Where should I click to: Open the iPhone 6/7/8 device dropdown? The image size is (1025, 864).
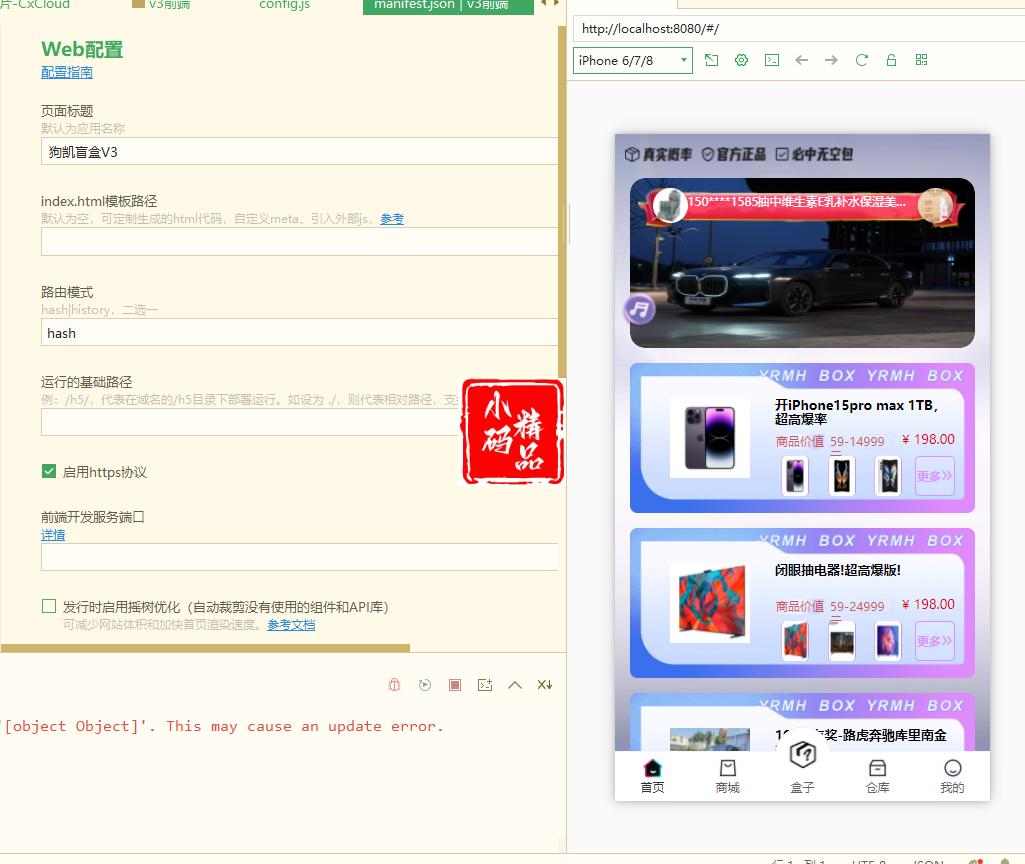tap(633, 61)
